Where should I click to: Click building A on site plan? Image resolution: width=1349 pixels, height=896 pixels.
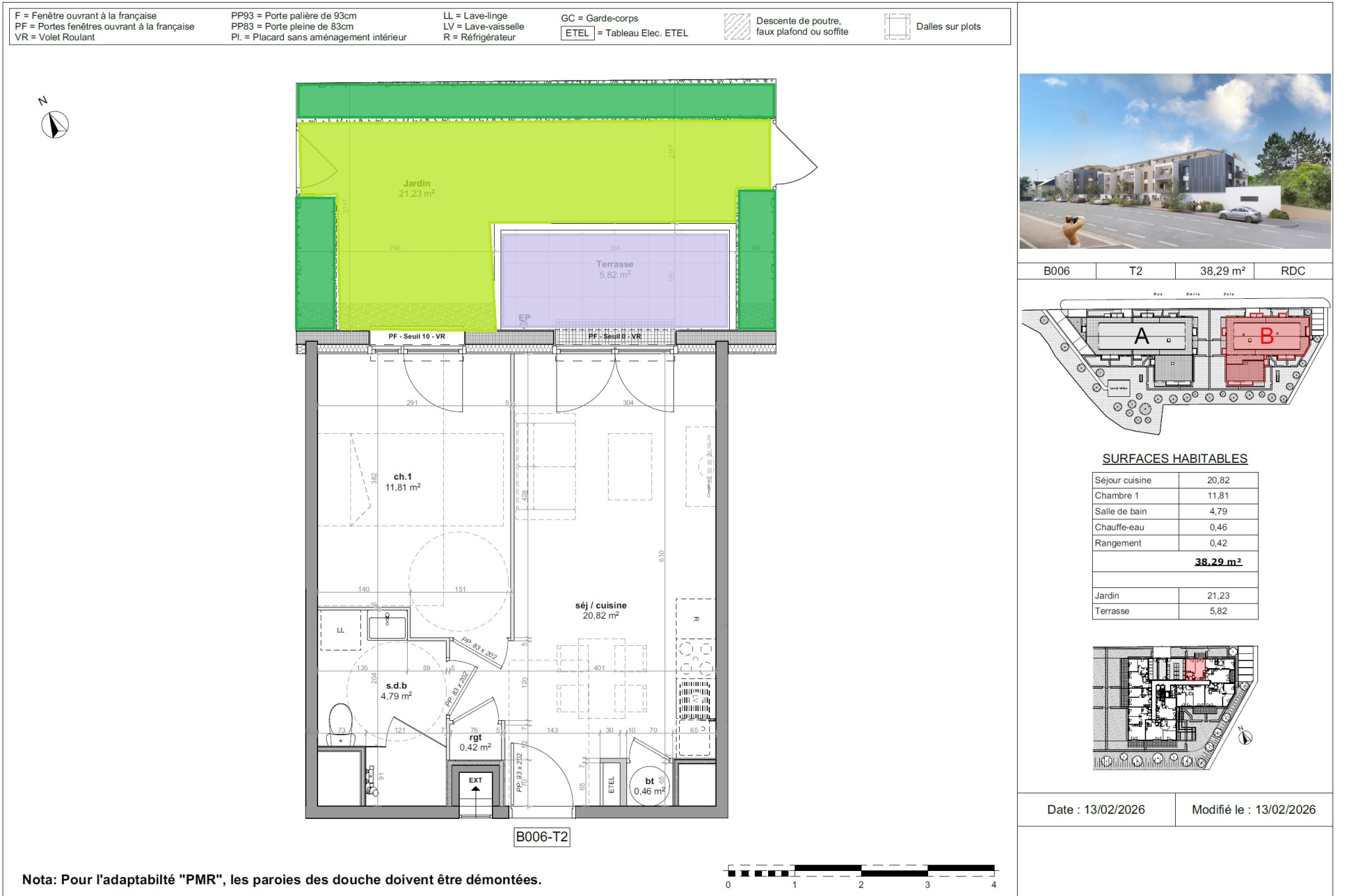[1141, 336]
